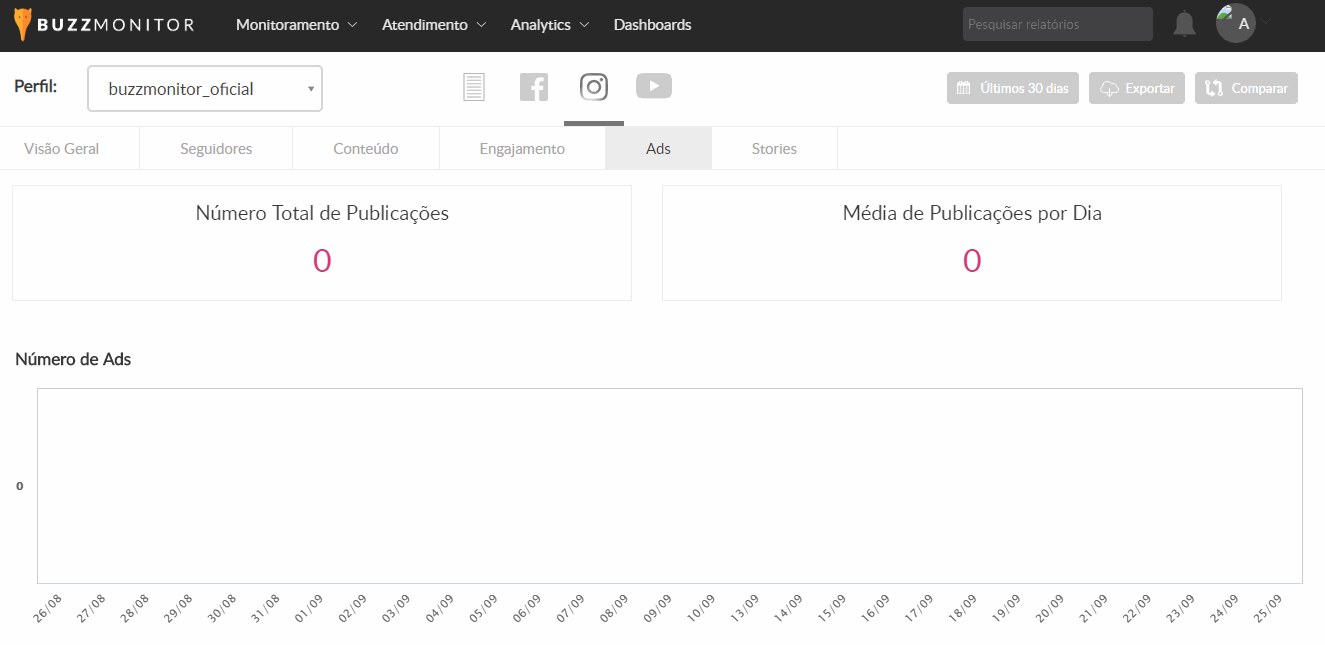Click the user avatar with letter A
1325x645 pixels.
tap(1236, 23)
